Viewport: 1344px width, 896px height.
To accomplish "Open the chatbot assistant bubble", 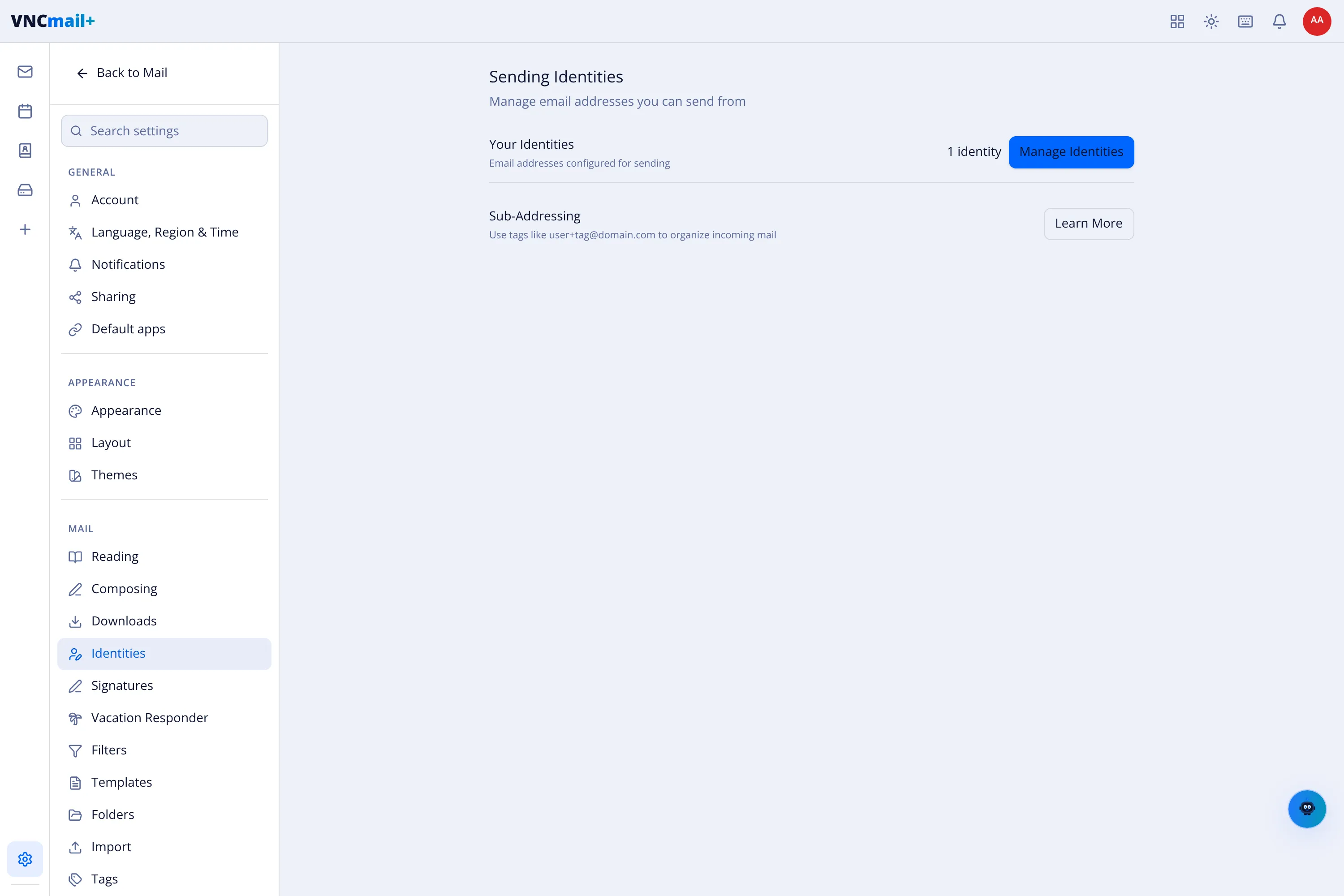I will (1307, 809).
